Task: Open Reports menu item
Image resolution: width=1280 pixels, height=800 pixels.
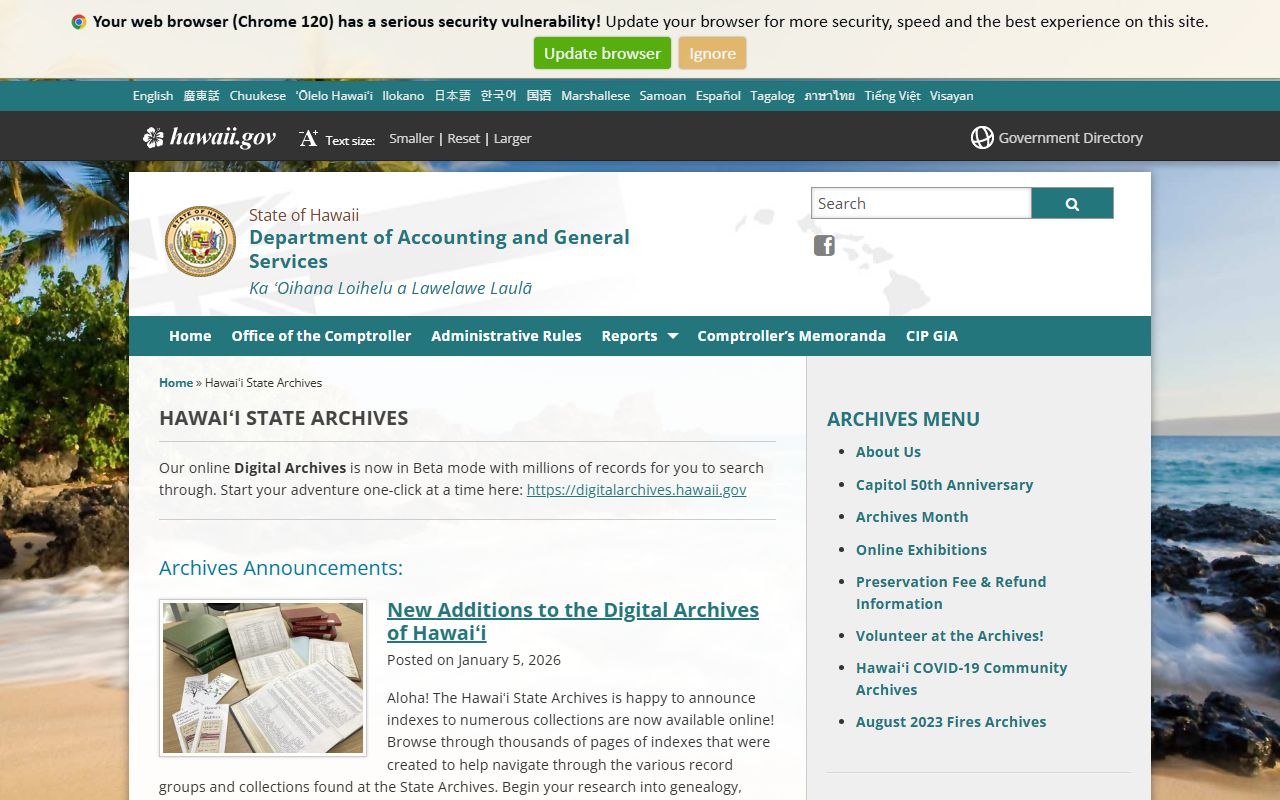Action: point(629,336)
